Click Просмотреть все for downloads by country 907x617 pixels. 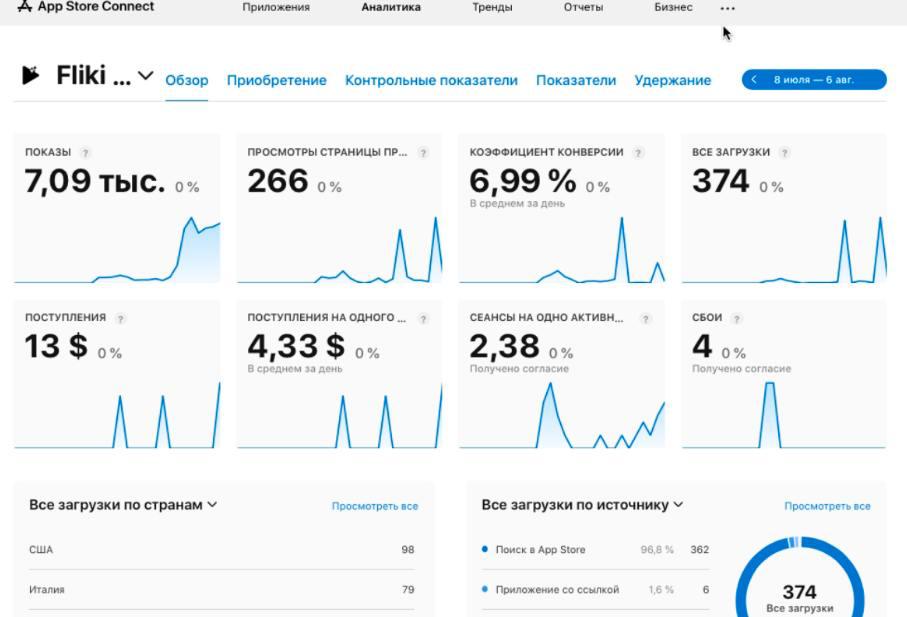[x=375, y=506]
